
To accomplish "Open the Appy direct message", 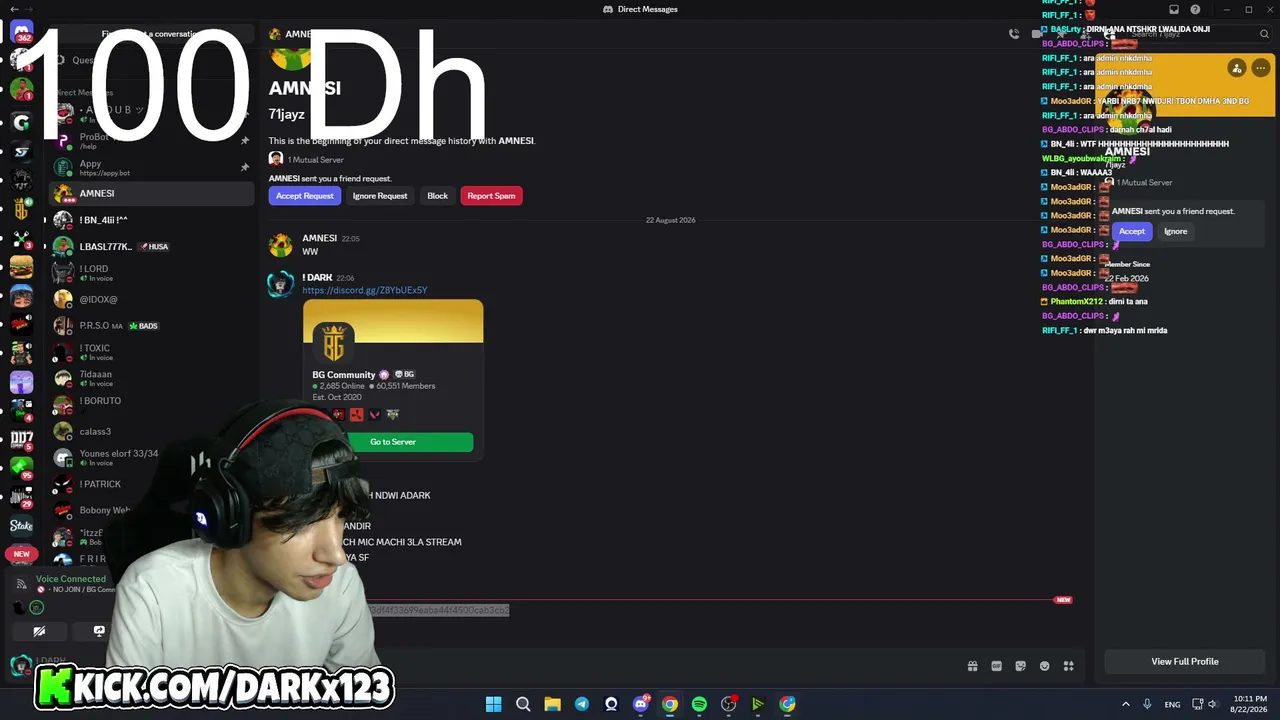I will coord(150,167).
